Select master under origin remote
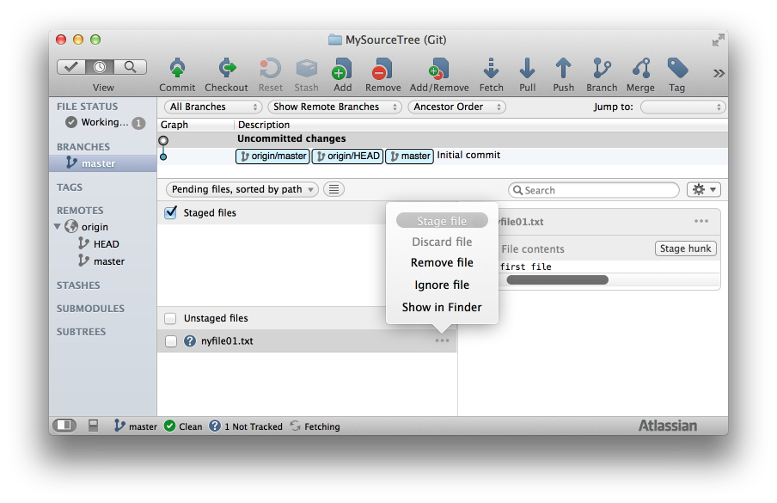This screenshot has height=503, width=777. click(102, 261)
